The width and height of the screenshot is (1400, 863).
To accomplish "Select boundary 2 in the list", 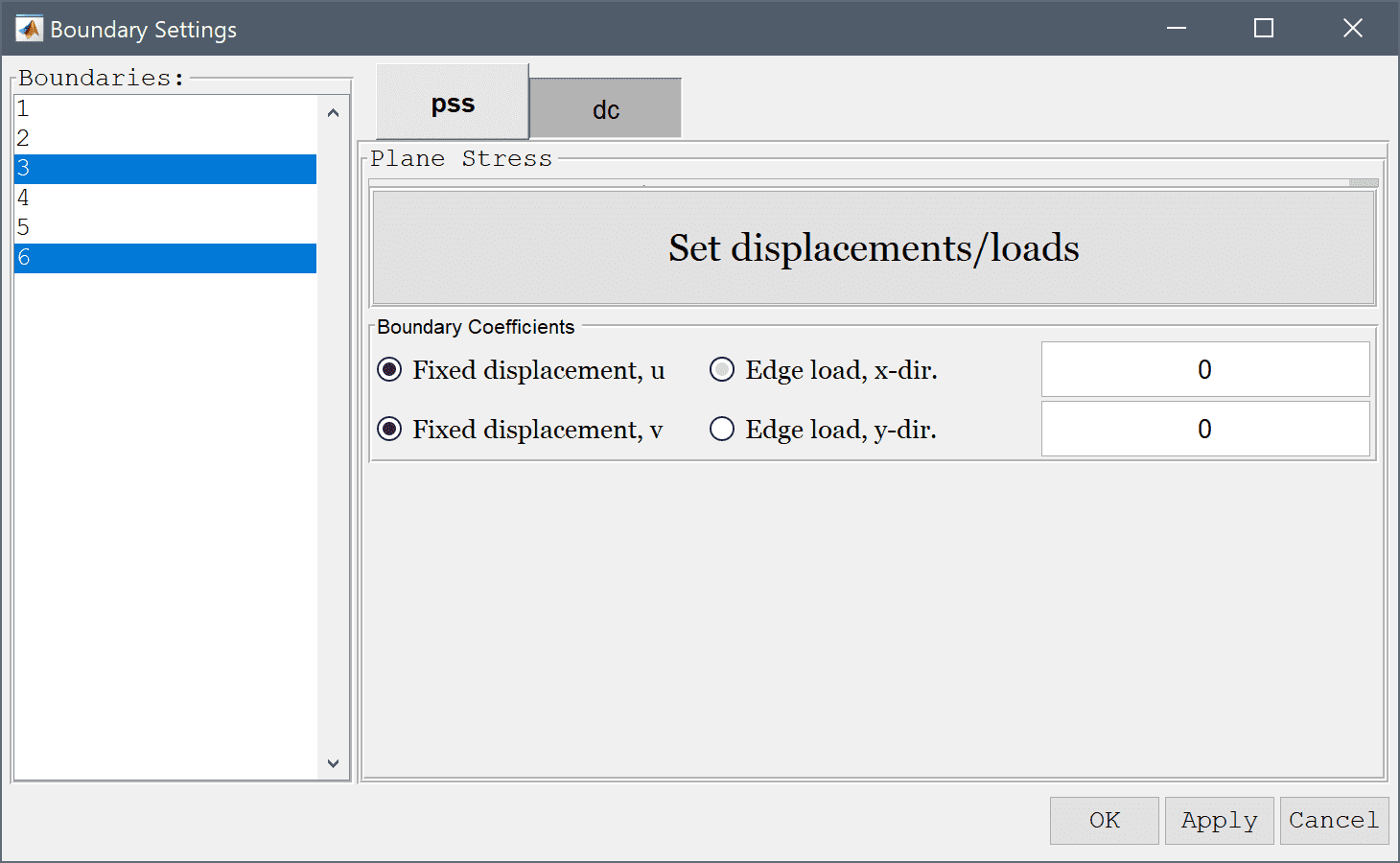I will click(165, 139).
